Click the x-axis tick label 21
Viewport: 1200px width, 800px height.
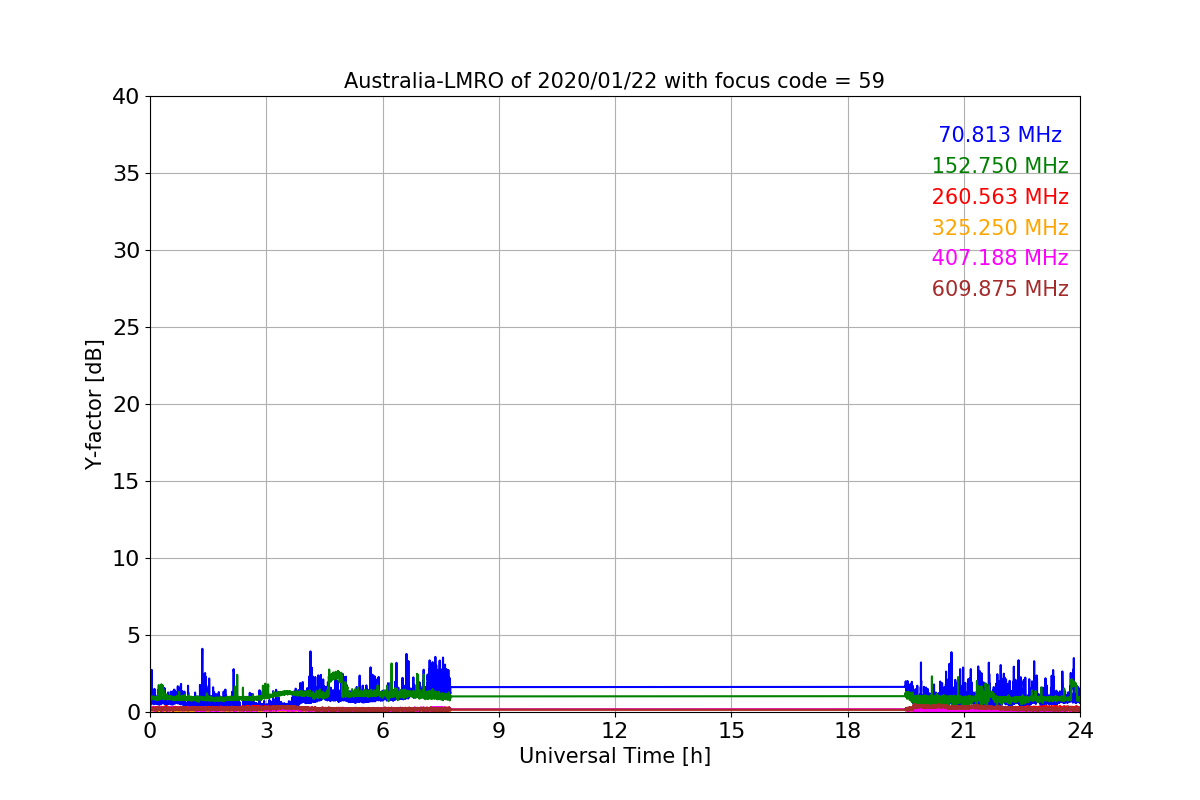964,731
